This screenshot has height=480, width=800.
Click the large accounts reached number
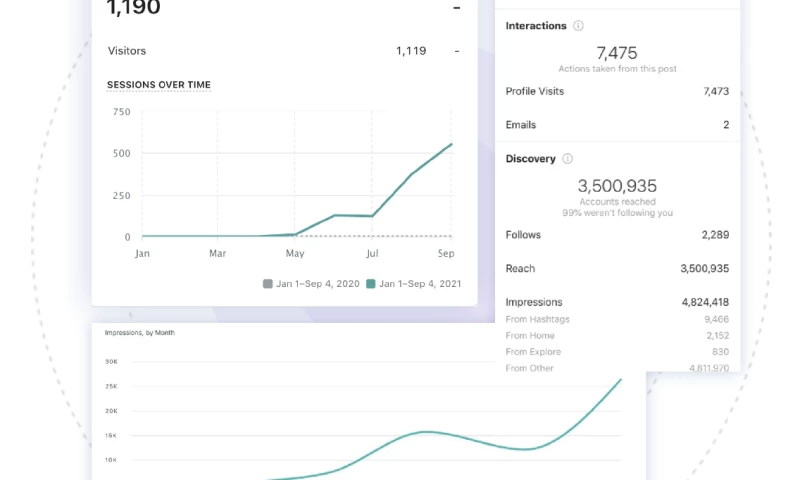tap(617, 186)
